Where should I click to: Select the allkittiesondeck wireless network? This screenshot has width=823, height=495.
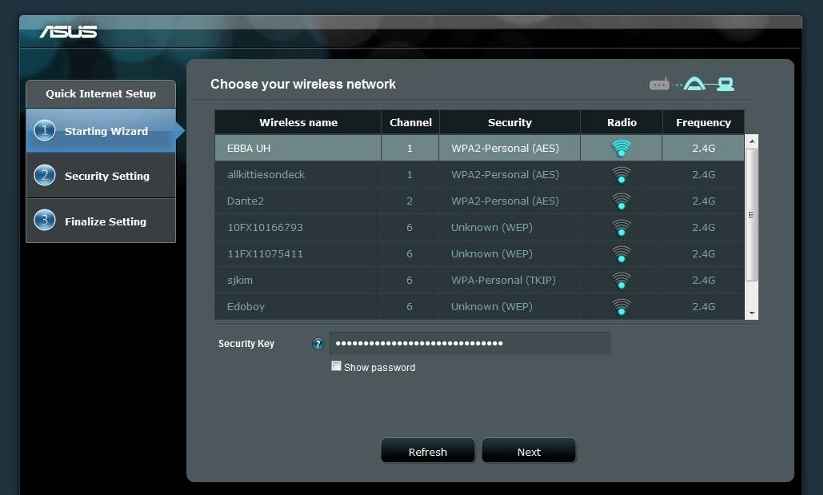479,175
